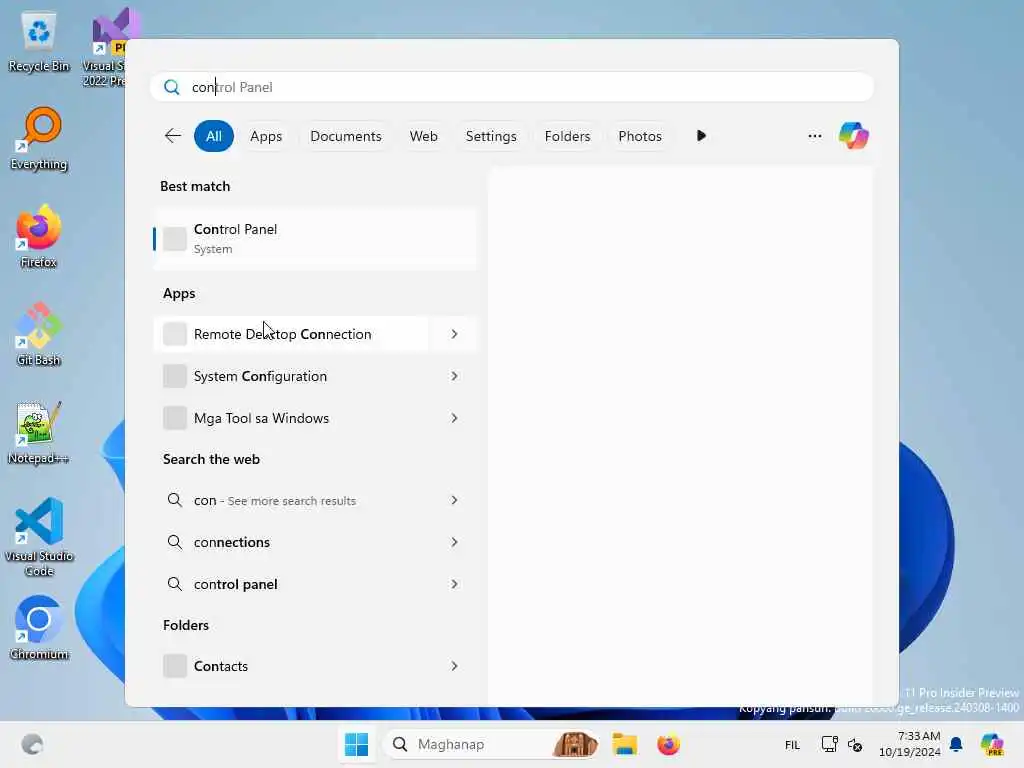Select the All filter tab
1024x768 pixels.
[214, 136]
